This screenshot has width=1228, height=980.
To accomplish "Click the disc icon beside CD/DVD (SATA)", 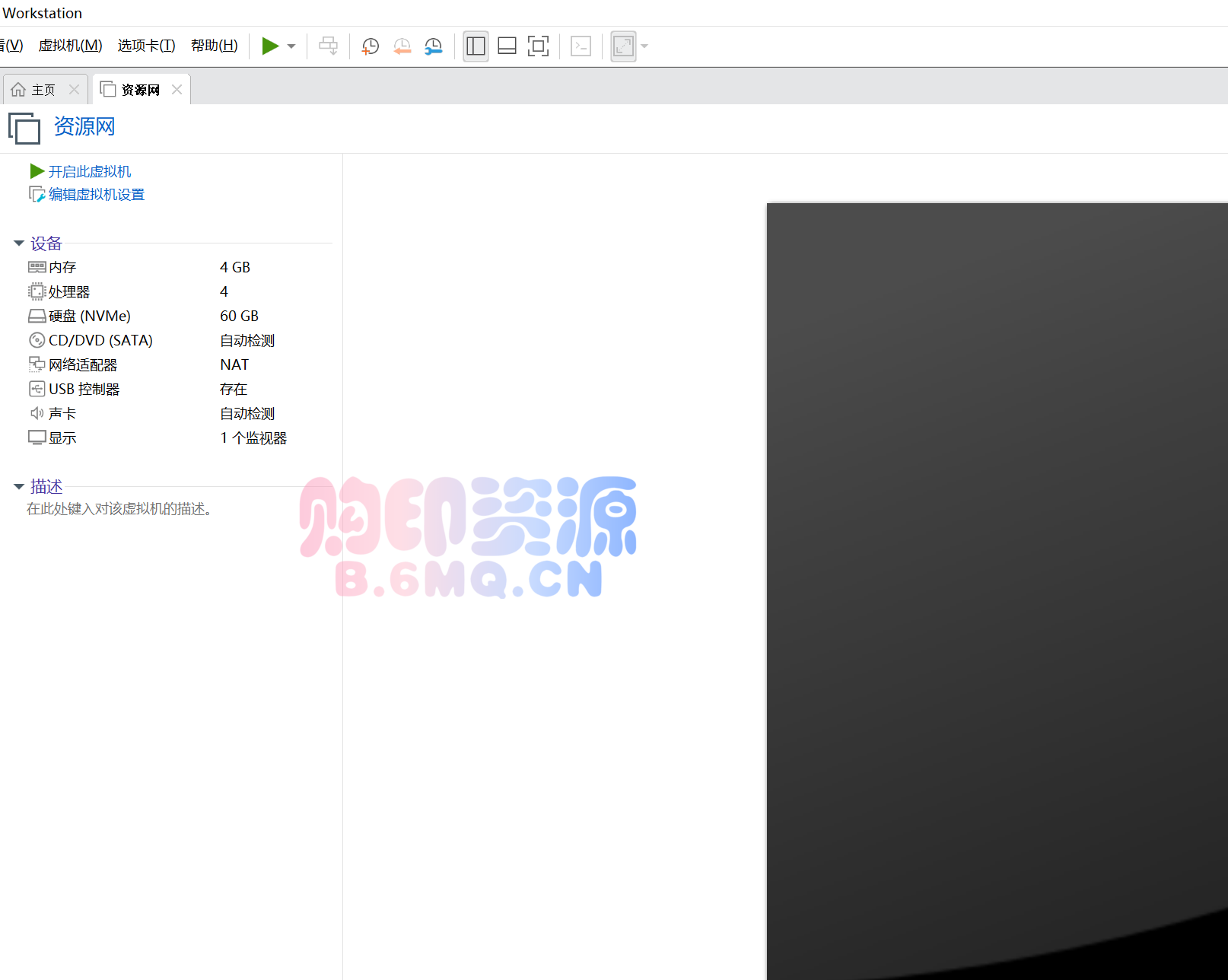I will click(37, 340).
